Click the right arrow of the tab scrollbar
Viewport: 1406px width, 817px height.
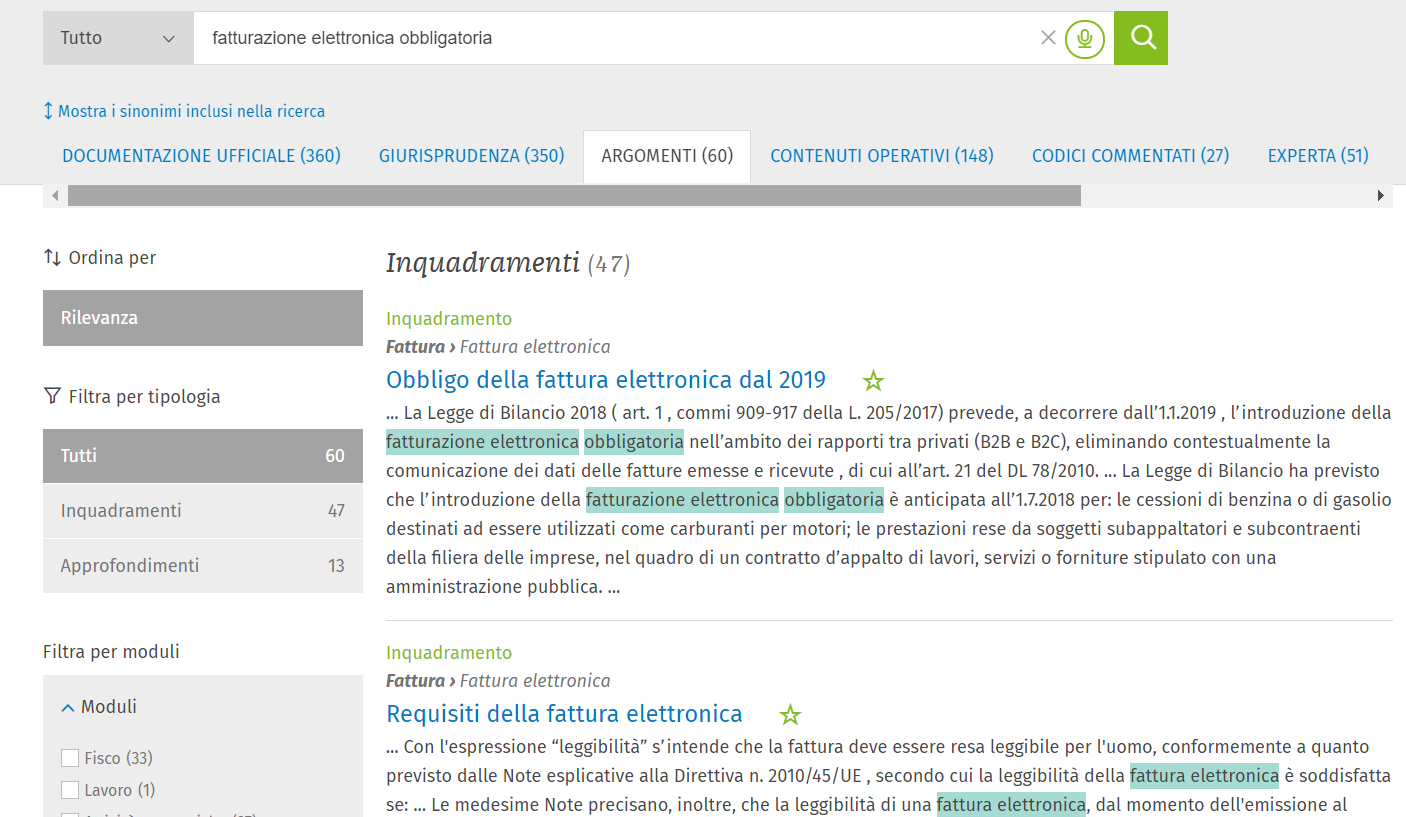[x=1381, y=196]
